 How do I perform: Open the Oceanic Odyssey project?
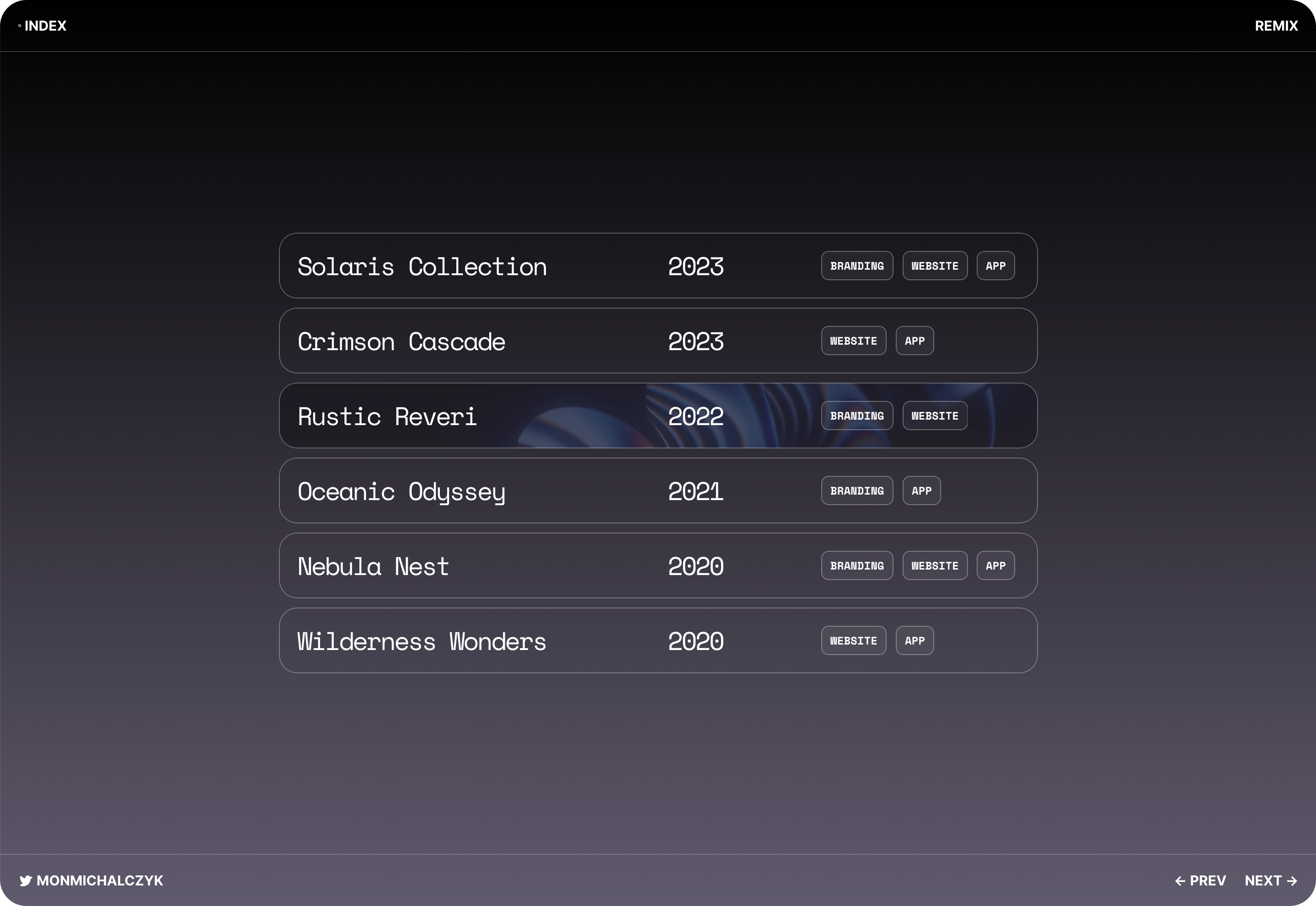click(x=658, y=490)
